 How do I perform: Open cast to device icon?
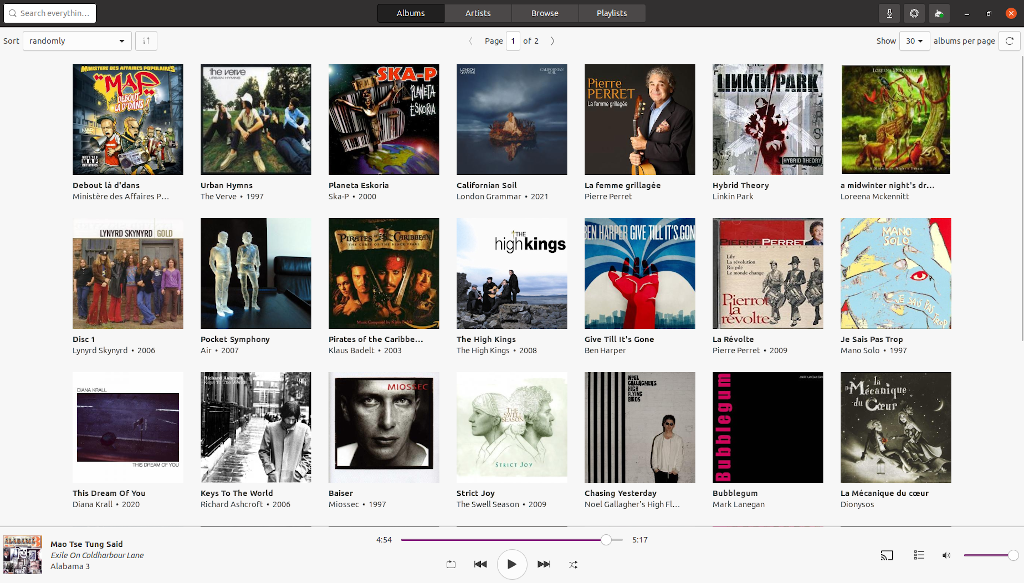887,555
